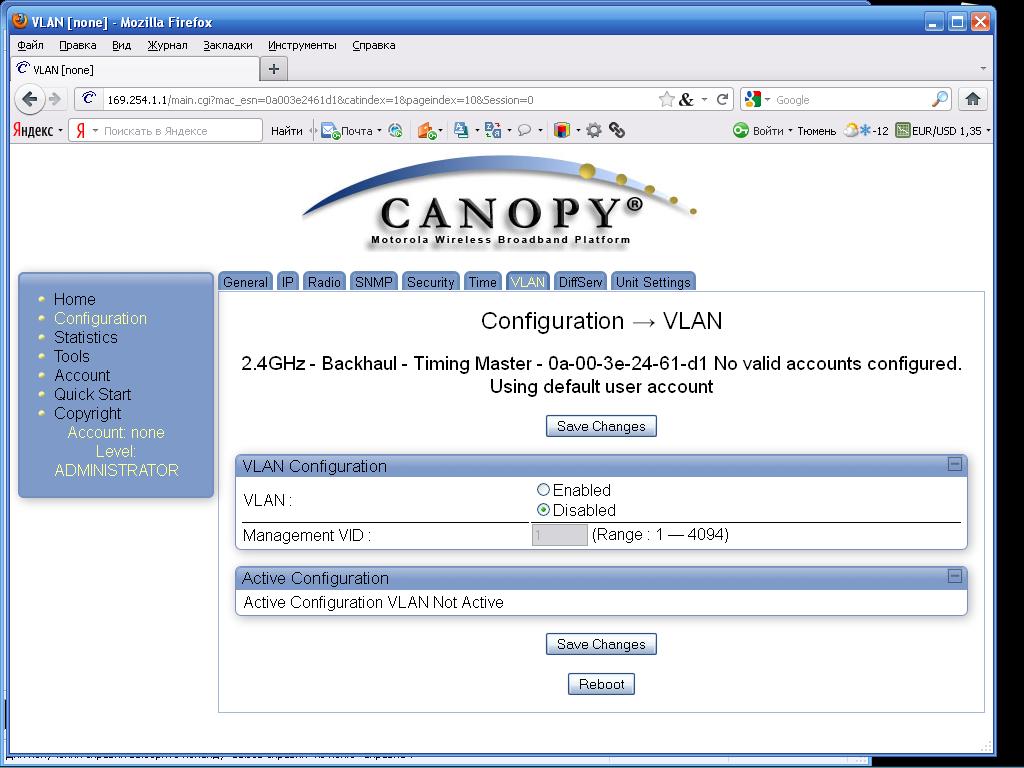Click the document icon in the Yandex toolbar
The image size is (1024, 768).
(461, 131)
